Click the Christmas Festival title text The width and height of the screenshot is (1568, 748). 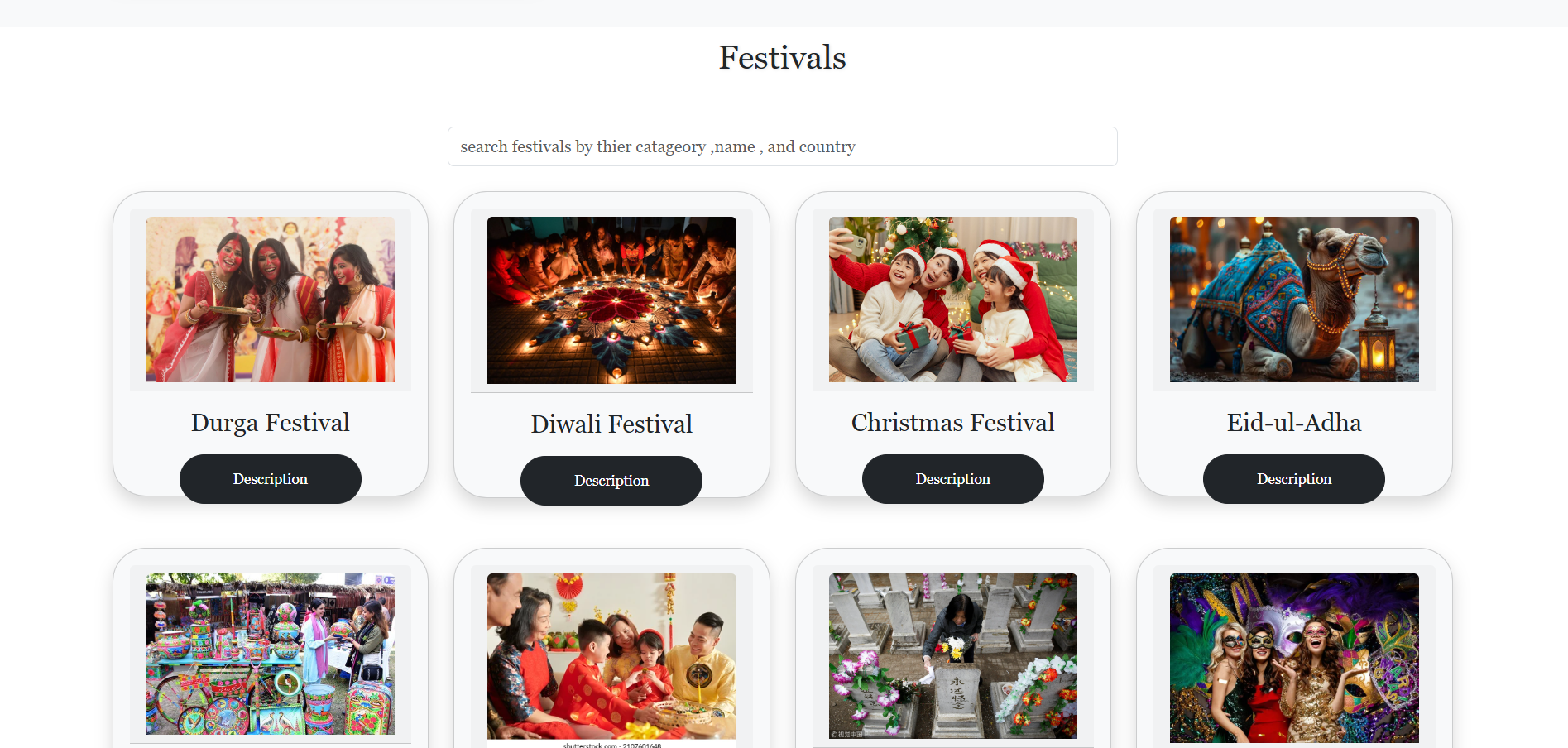pos(953,423)
